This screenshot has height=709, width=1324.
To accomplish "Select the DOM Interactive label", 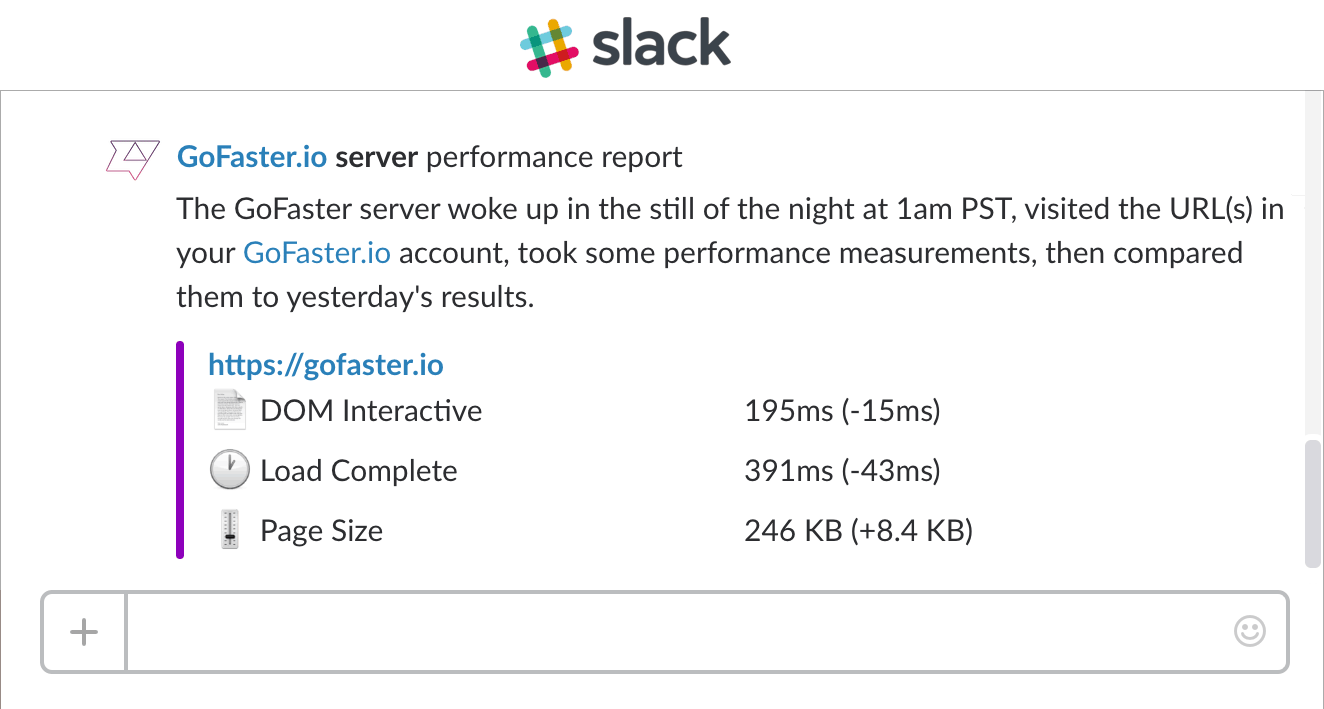I will (x=371, y=411).
